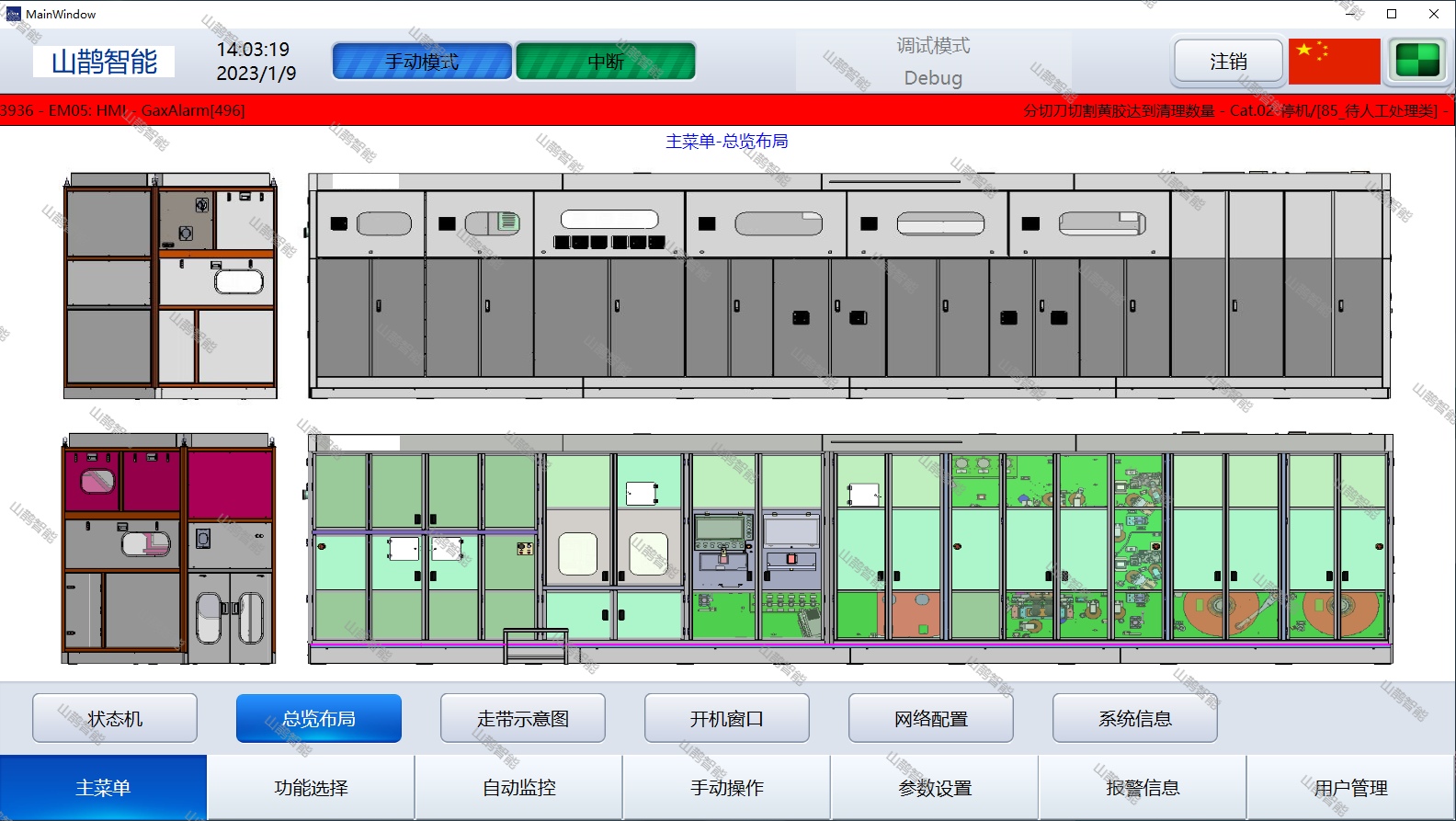Click the red alarm message banner

pyautogui.click(x=727, y=110)
